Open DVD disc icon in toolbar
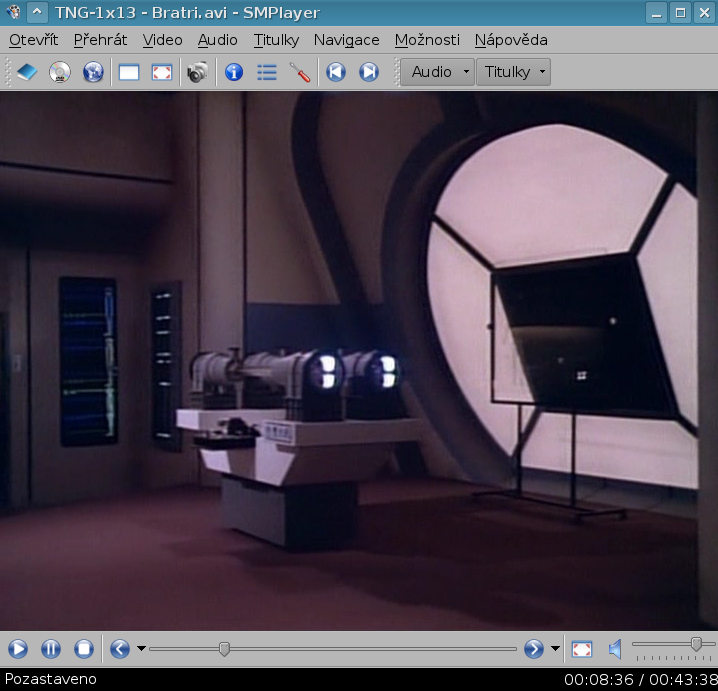 click(x=60, y=72)
